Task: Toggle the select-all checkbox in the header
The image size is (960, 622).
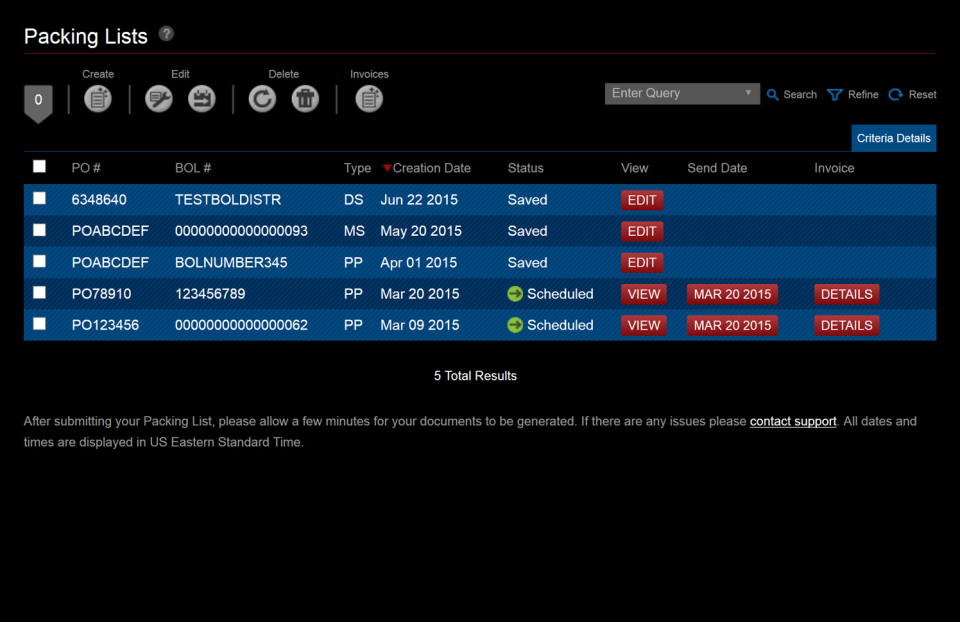Action: [x=40, y=167]
